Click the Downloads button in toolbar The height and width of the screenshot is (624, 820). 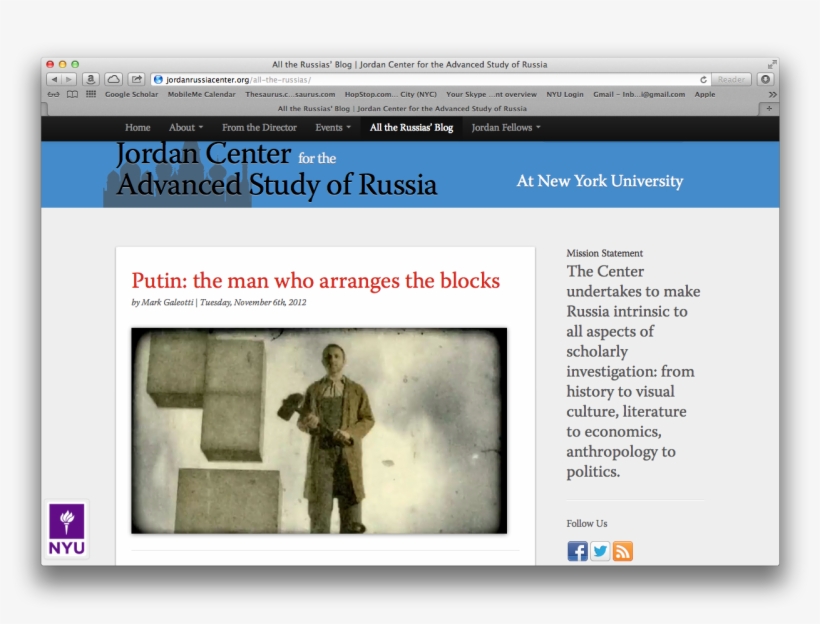[x=766, y=80]
